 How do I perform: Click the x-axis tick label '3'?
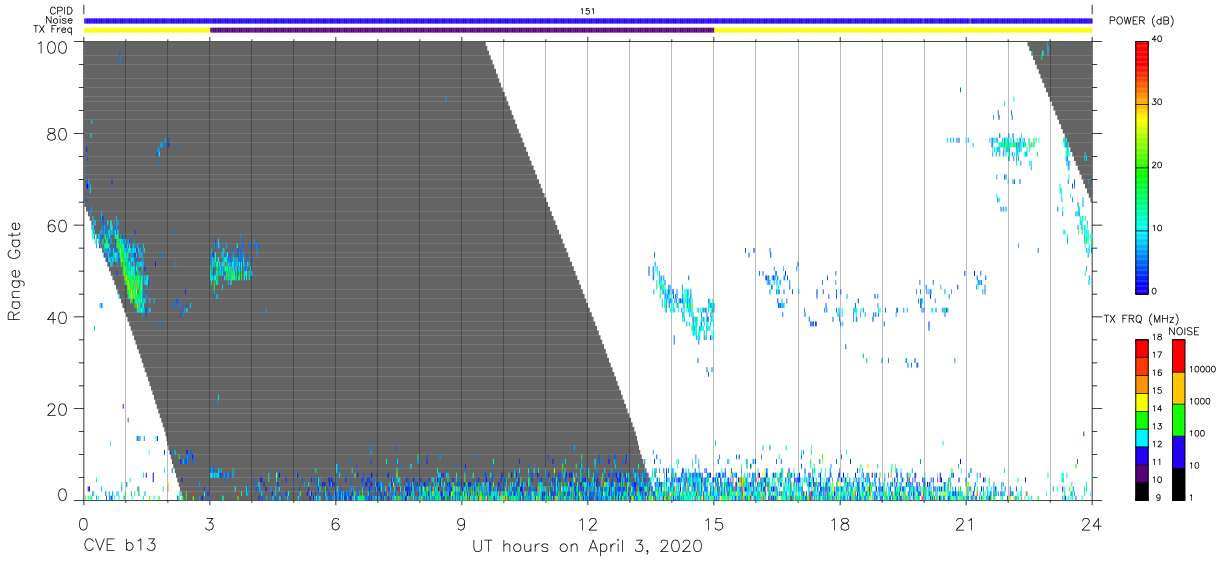(x=209, y=523)
